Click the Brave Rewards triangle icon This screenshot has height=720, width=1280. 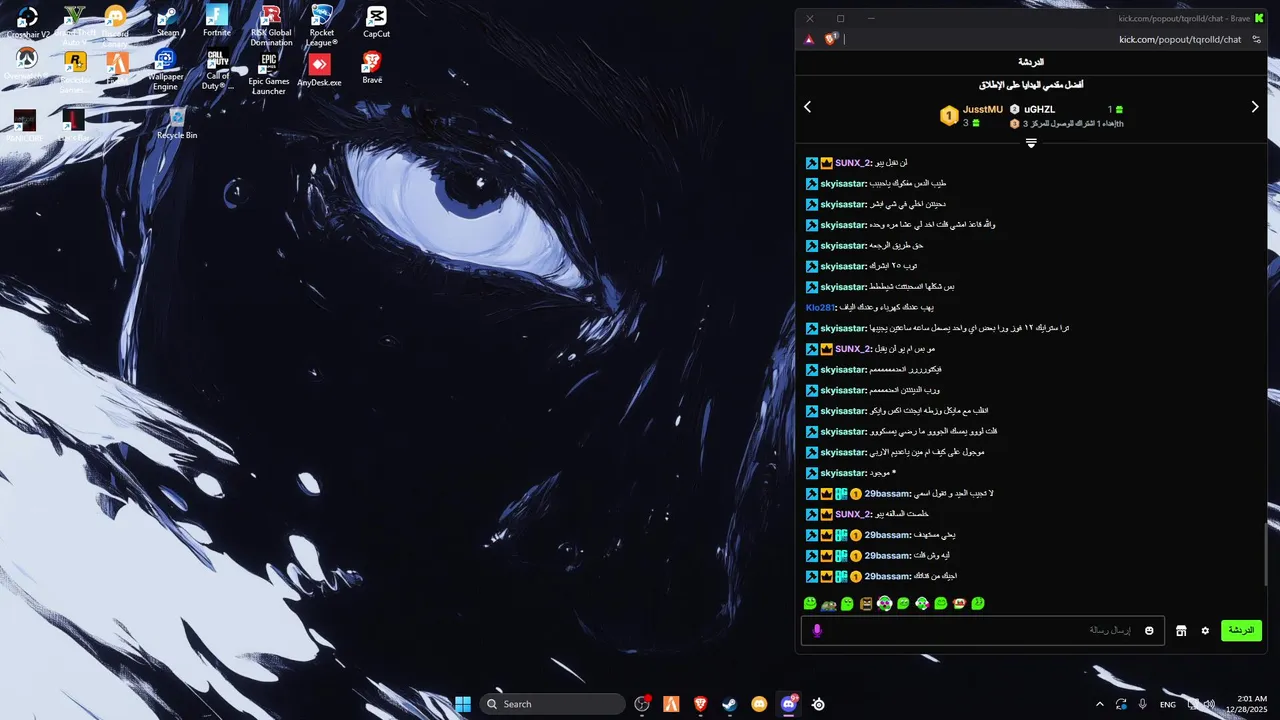tap(809, 39)
